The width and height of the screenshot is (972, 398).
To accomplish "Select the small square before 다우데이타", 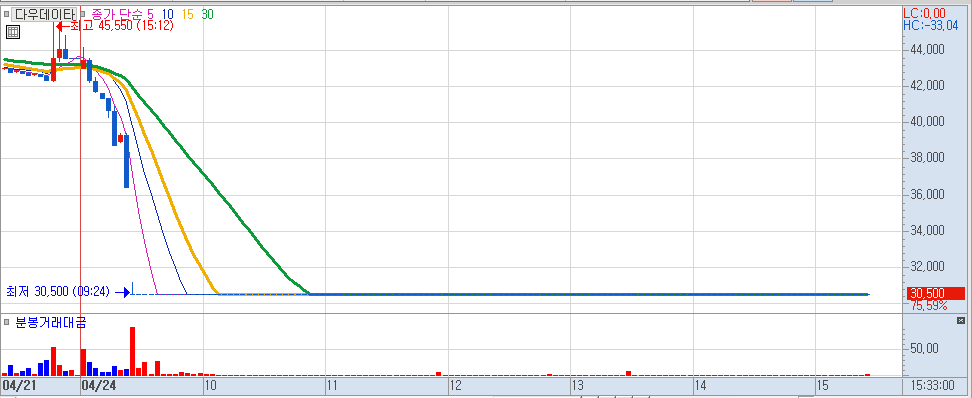I will click(6, 14).
